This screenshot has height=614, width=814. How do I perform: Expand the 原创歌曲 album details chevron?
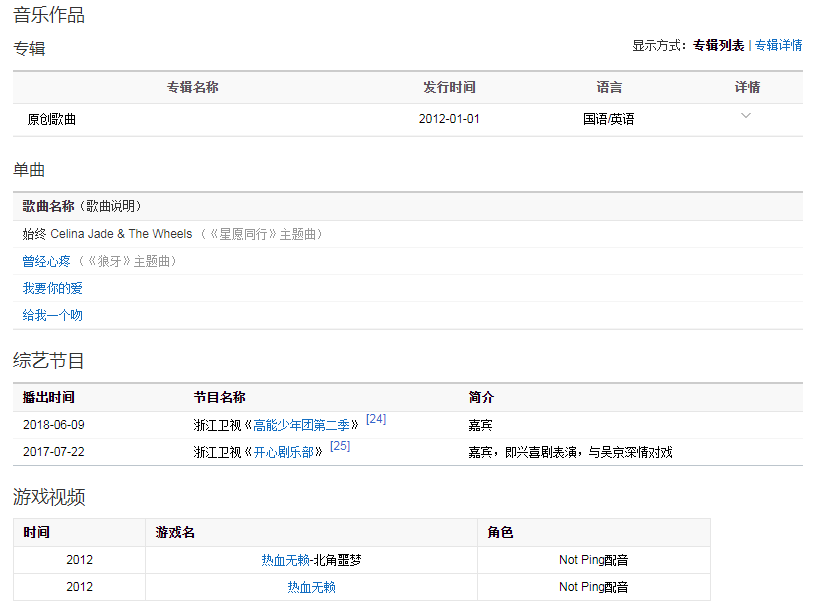coord(745,116)
